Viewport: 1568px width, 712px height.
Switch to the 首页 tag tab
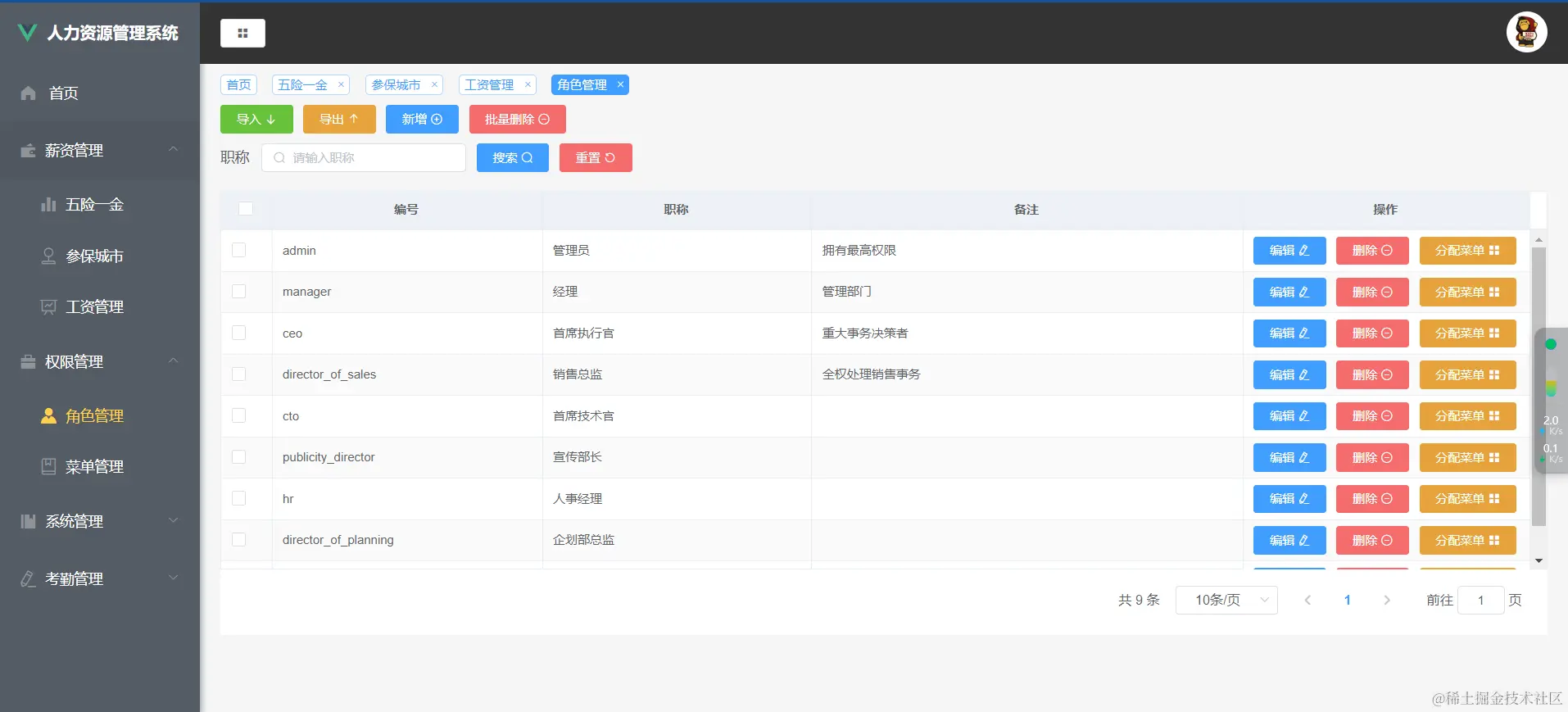tap(239, 84)
